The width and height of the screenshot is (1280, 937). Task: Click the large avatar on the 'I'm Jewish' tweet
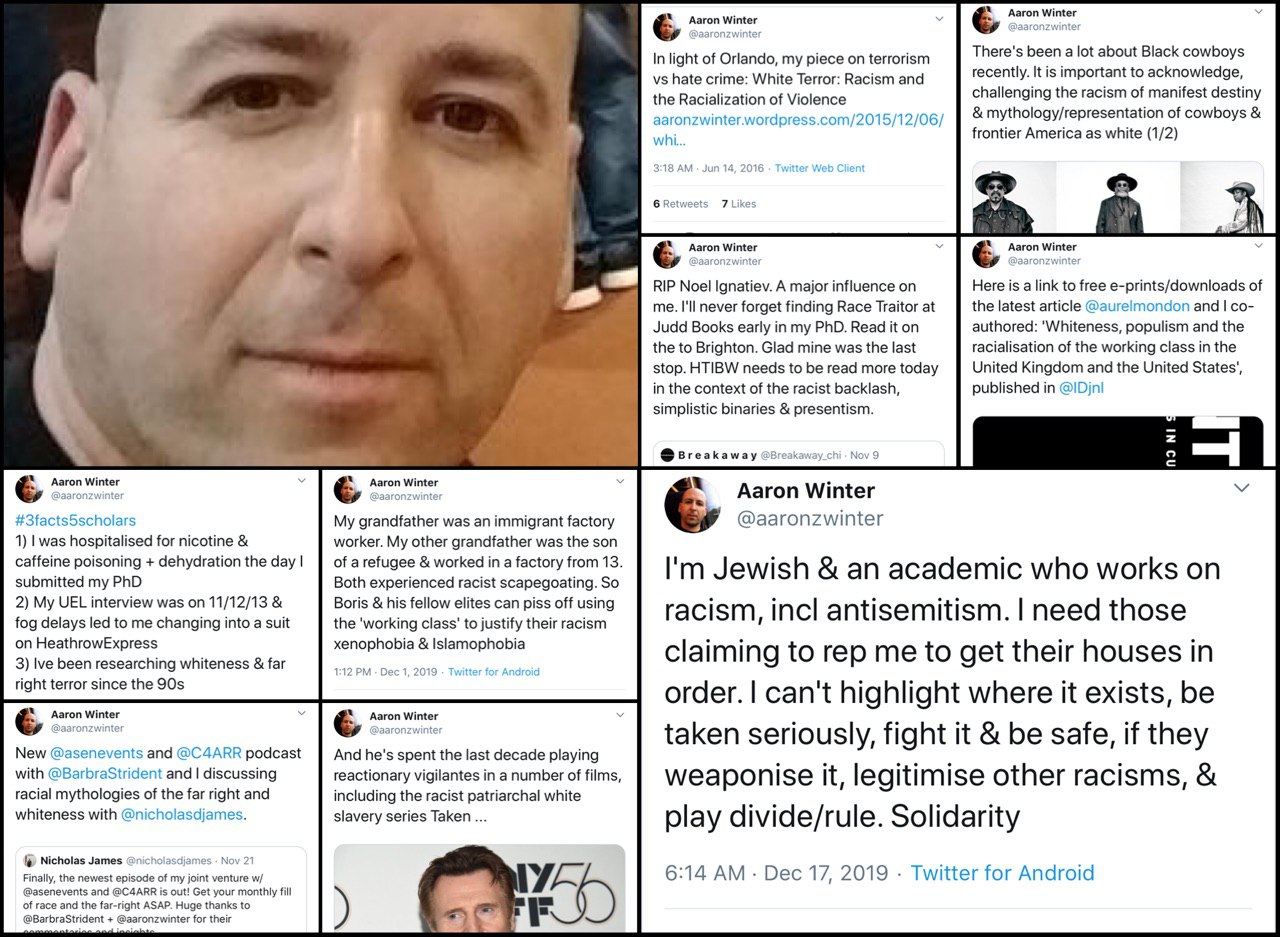coord(693,504)
